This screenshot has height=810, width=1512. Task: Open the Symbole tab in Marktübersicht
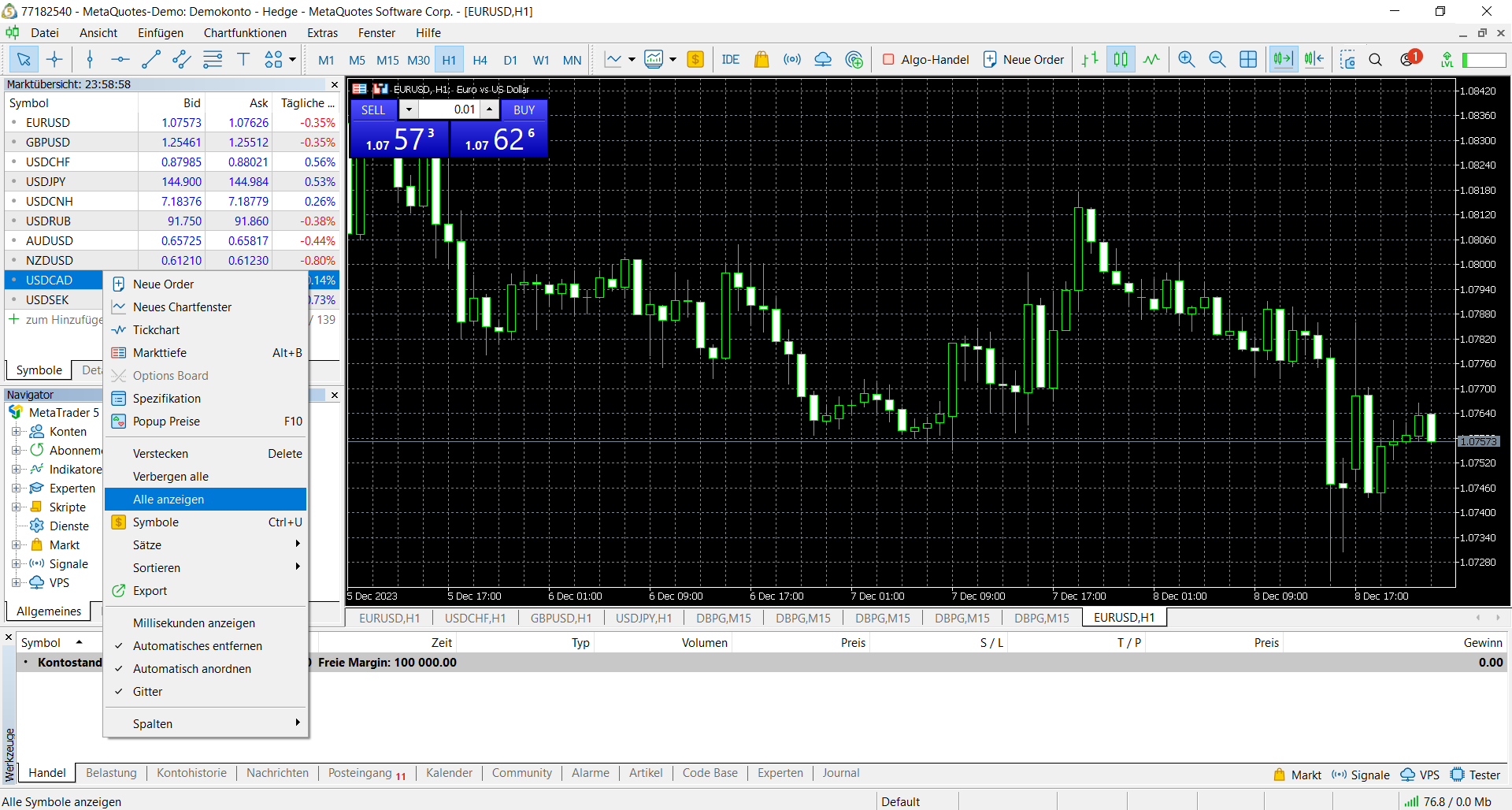pyautogui.click(x=39, y=370)
